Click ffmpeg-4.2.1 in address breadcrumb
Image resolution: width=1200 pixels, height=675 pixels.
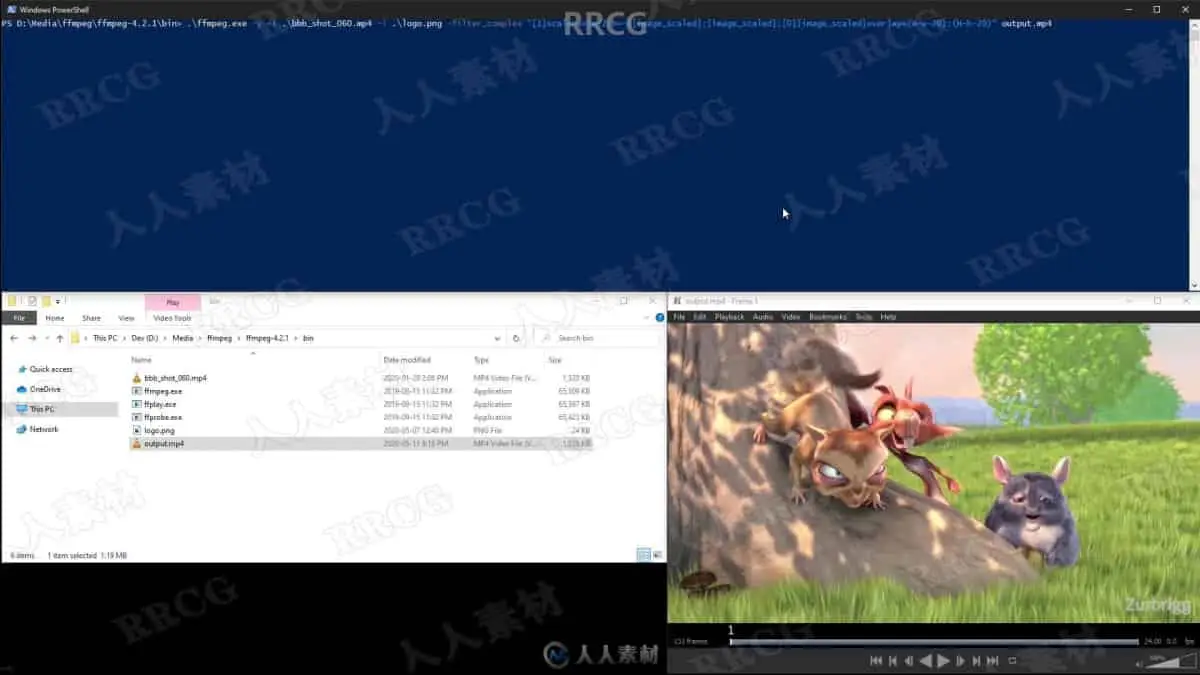pyautogui.click(x=266, y=338)
